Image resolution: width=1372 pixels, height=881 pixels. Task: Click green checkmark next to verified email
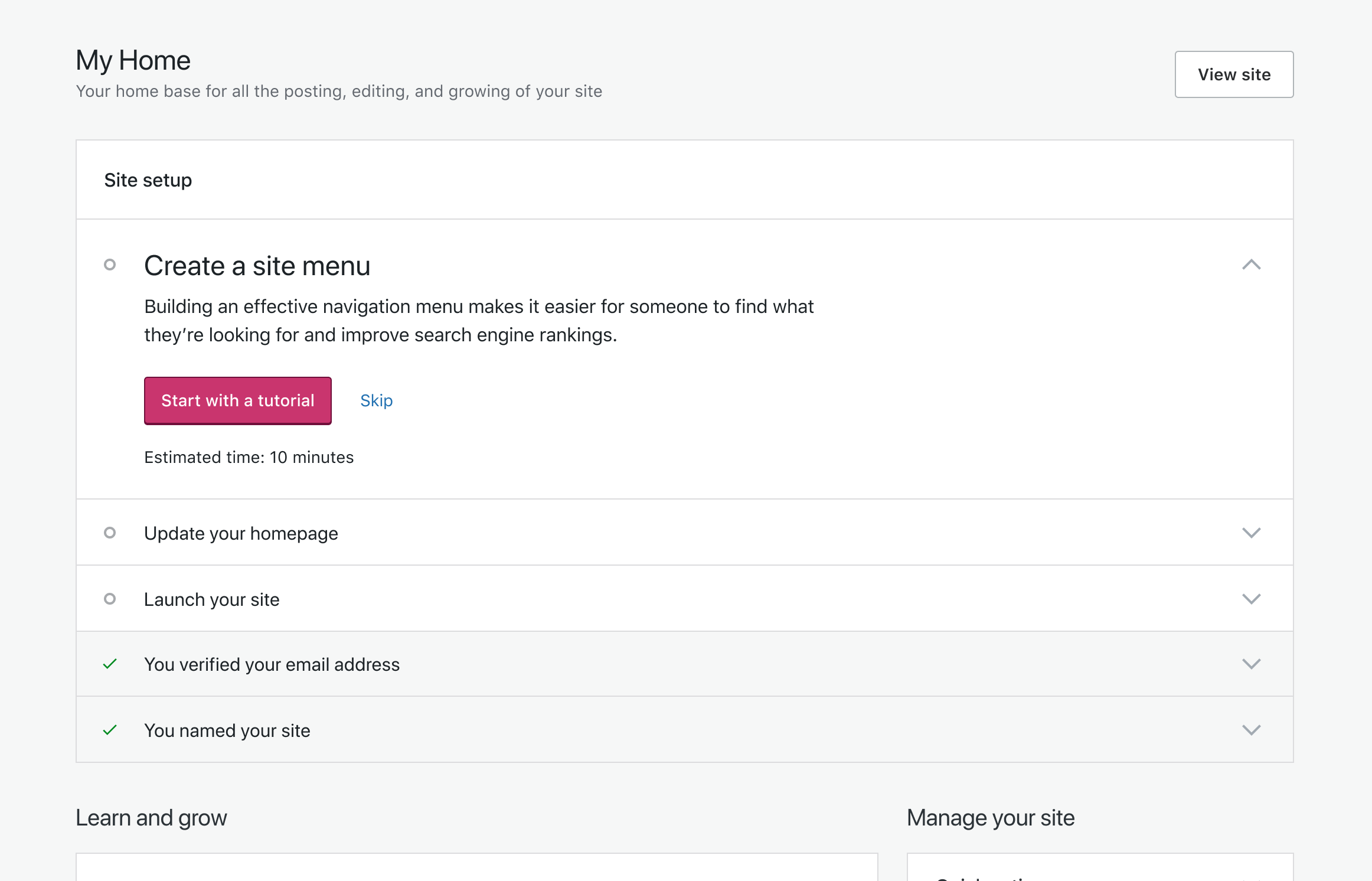[110, 664]
